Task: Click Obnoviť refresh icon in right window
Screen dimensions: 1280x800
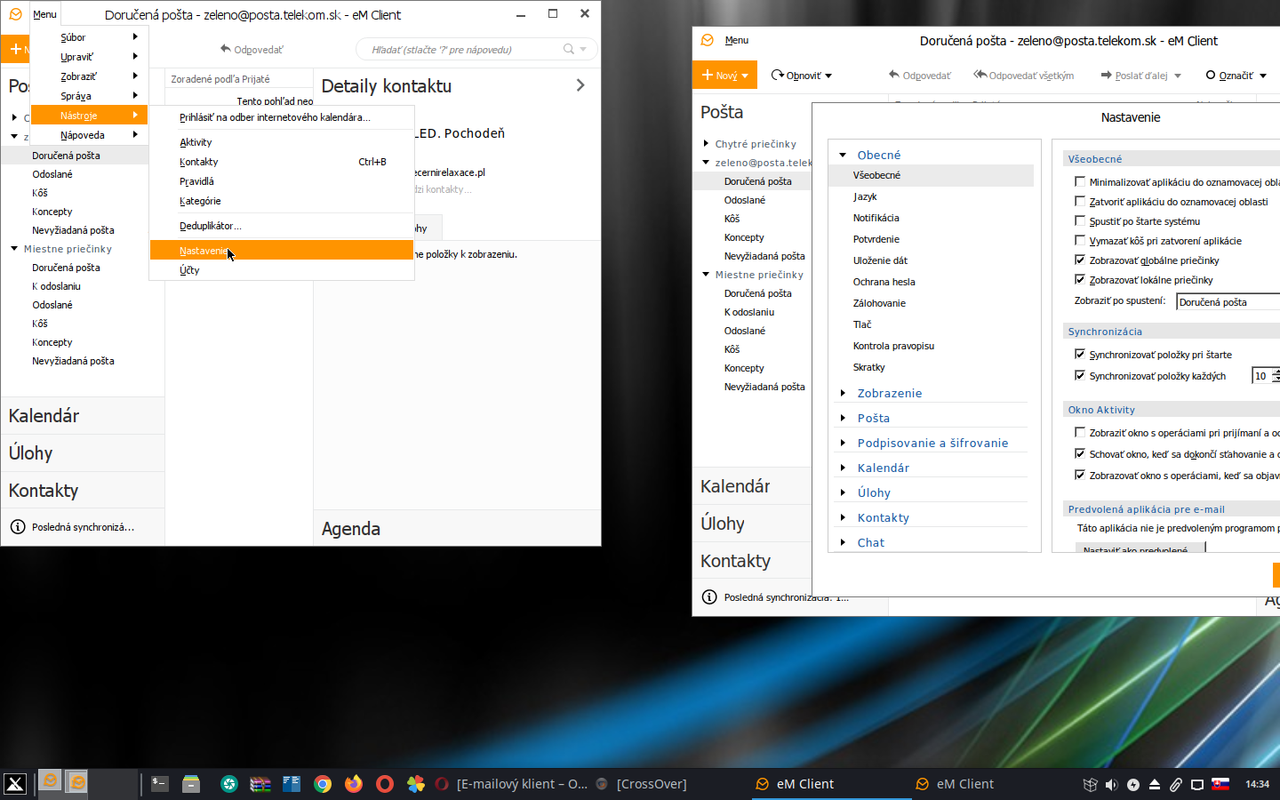Action: (777, 75)
